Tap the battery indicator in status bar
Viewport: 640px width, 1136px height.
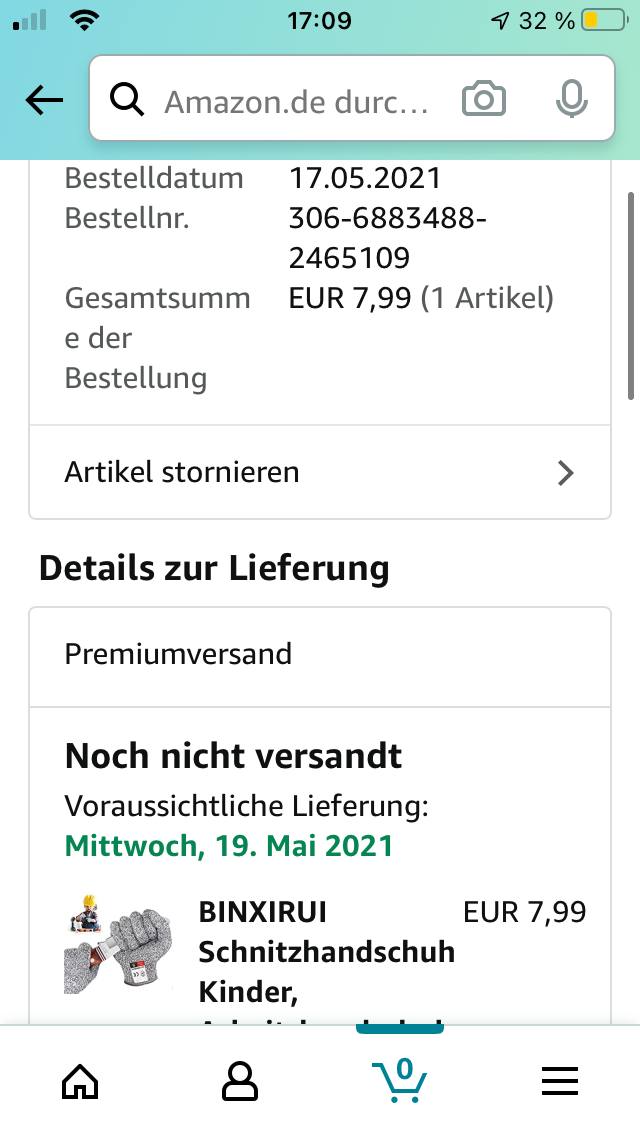pyautogui.click(x=604, y=20)
